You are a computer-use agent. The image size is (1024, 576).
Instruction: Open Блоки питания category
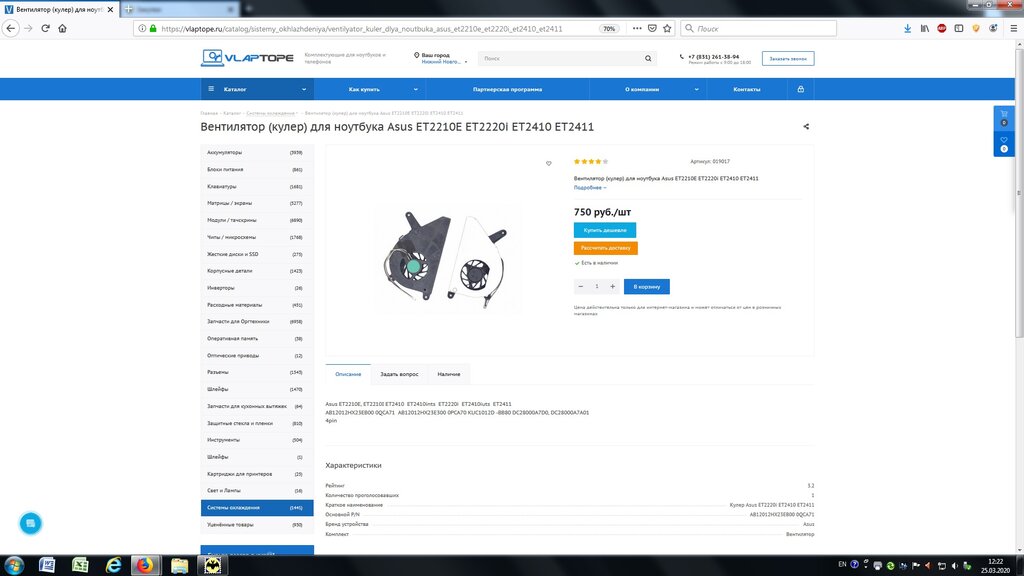pyautogui.click(x=257, y=170)
